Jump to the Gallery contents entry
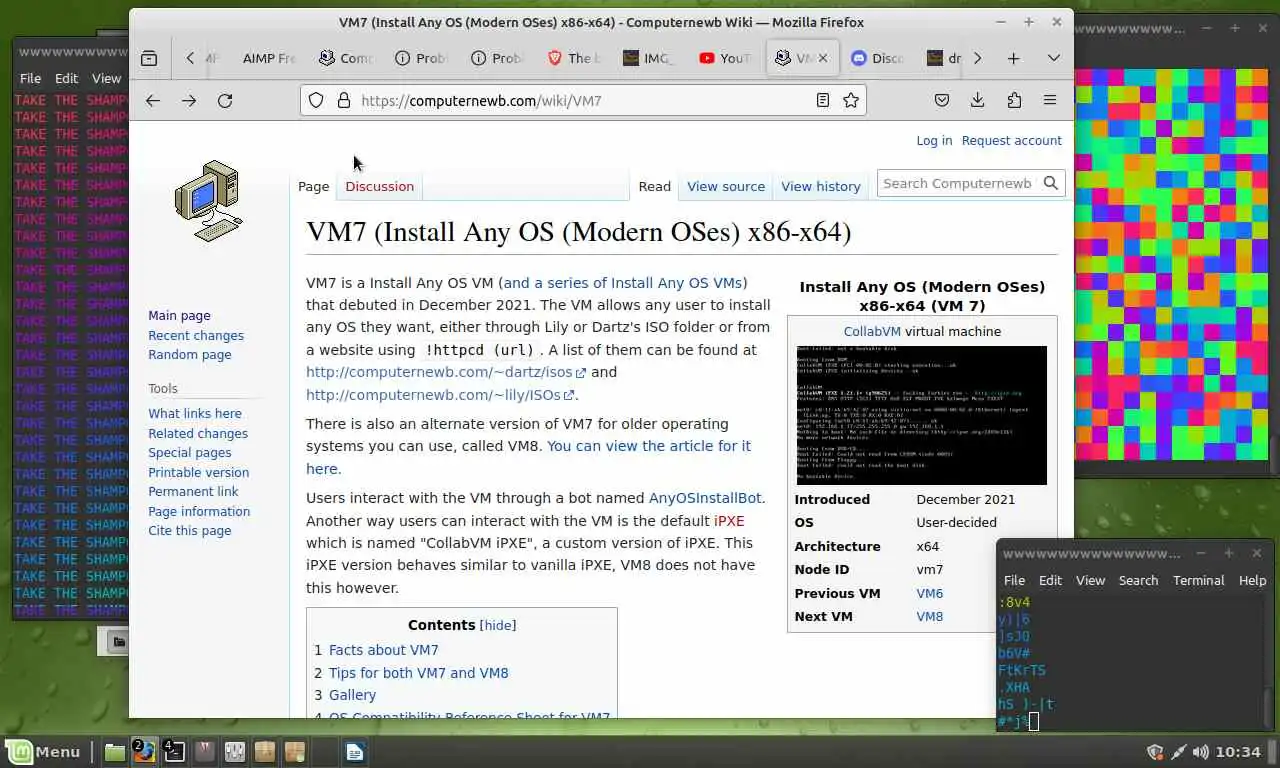Screen dimensions: 1280x768 [x=352, y=695]
